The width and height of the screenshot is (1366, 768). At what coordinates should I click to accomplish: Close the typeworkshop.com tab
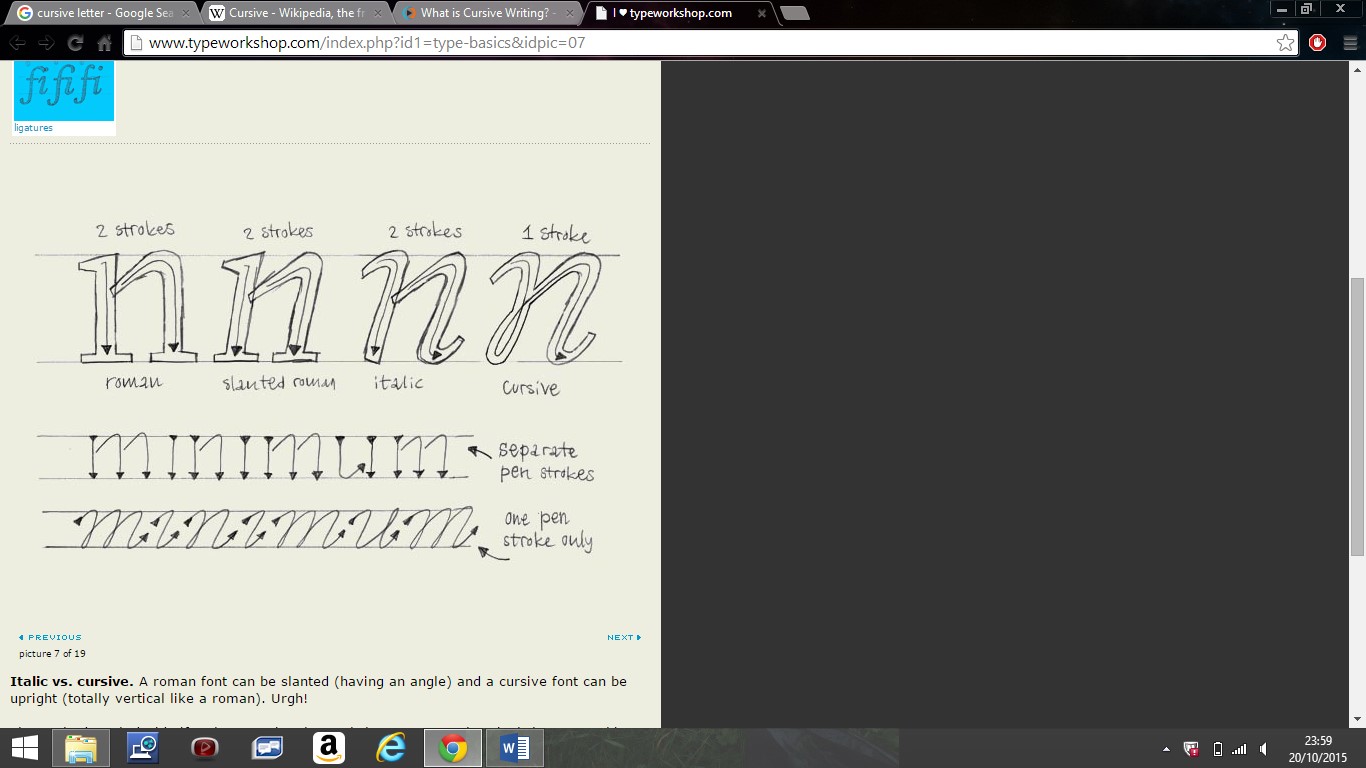pyautogui.click(x=761, y=14)
